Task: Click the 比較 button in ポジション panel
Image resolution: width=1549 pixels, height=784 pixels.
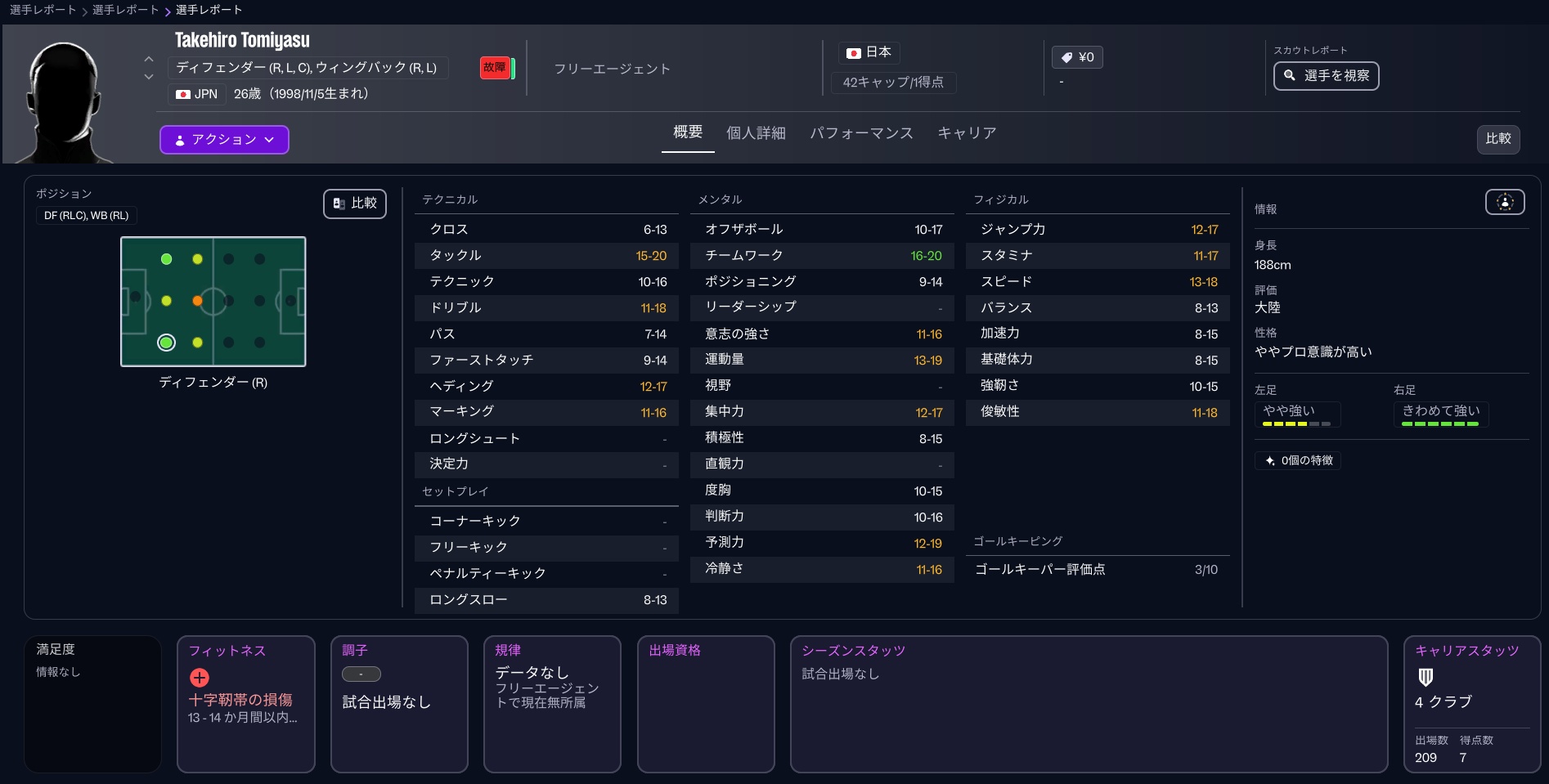Action: (x=355, y=204)
